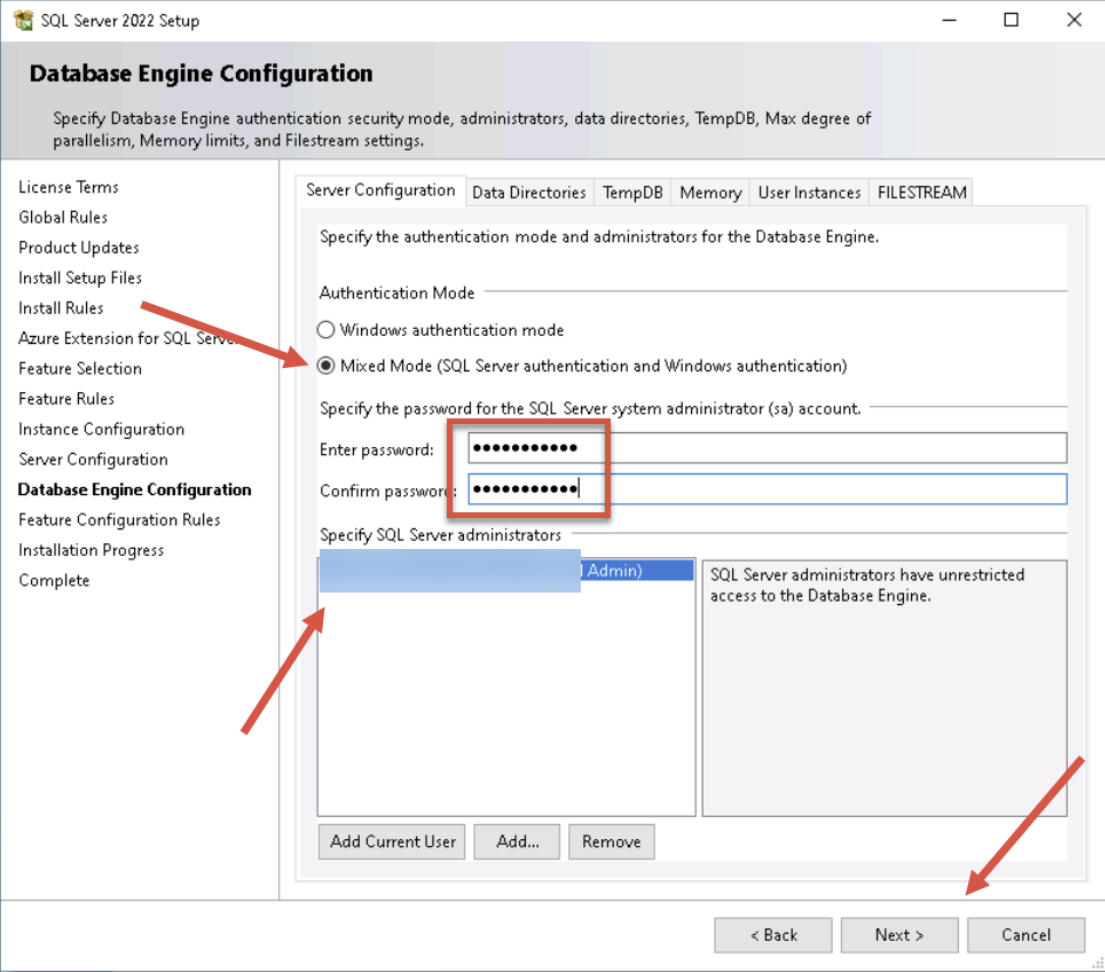The image size is (1105, 972).
Task: Click the Add... button
Action: 517,842
